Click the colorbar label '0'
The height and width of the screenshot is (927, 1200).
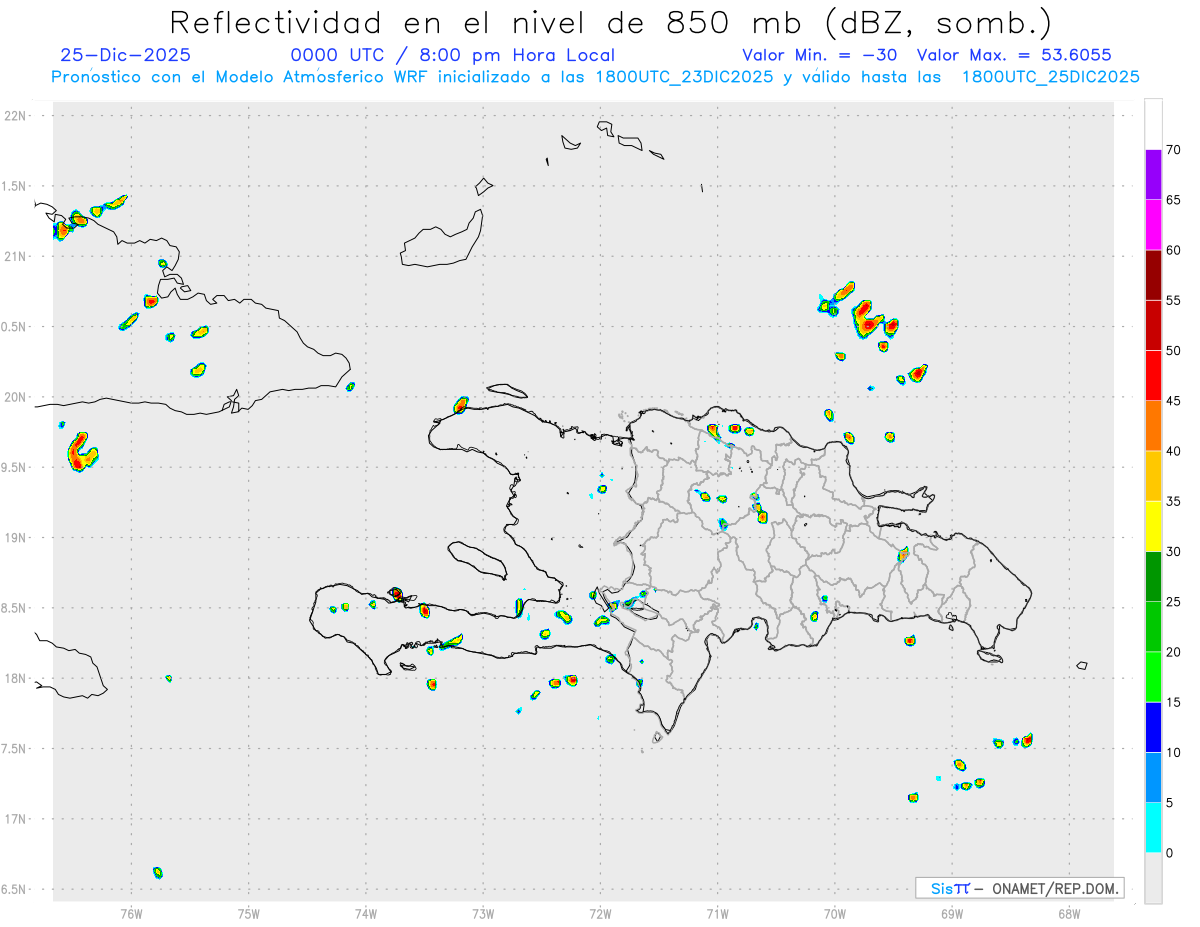(x=1170, y=853)
